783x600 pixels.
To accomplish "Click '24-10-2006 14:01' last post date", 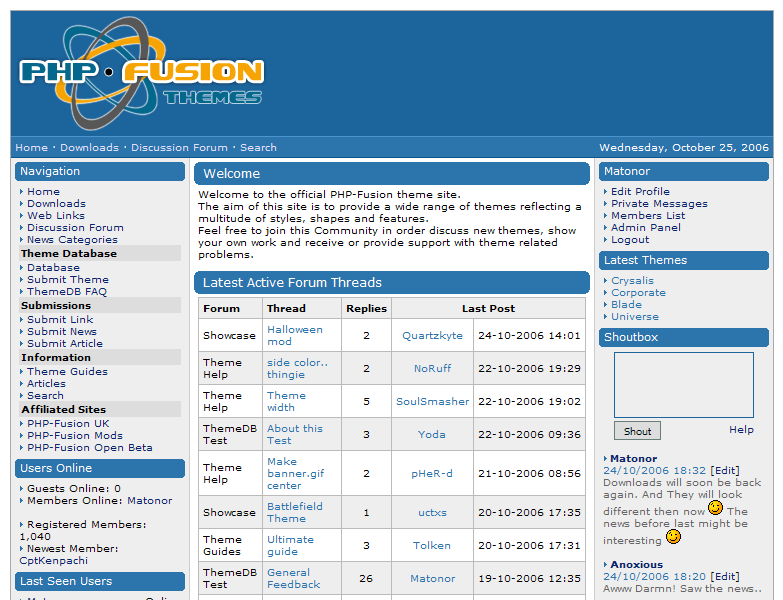I will coord(529,335).
